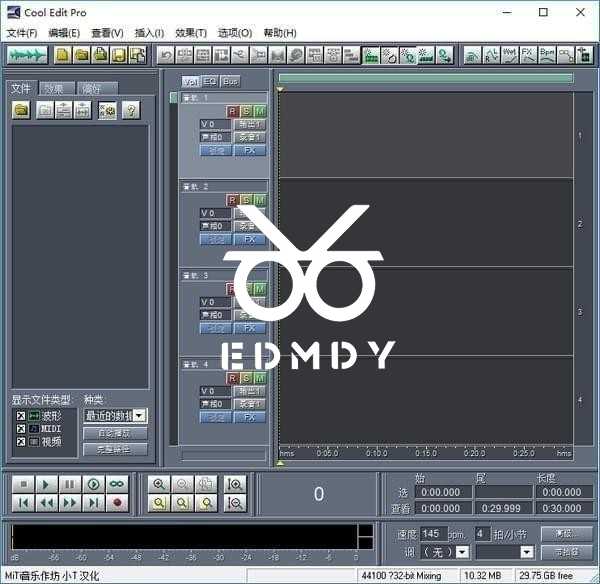The image size is (600, 584).
Task: Mute track 4 with its M button
Action: coord(260,378)
